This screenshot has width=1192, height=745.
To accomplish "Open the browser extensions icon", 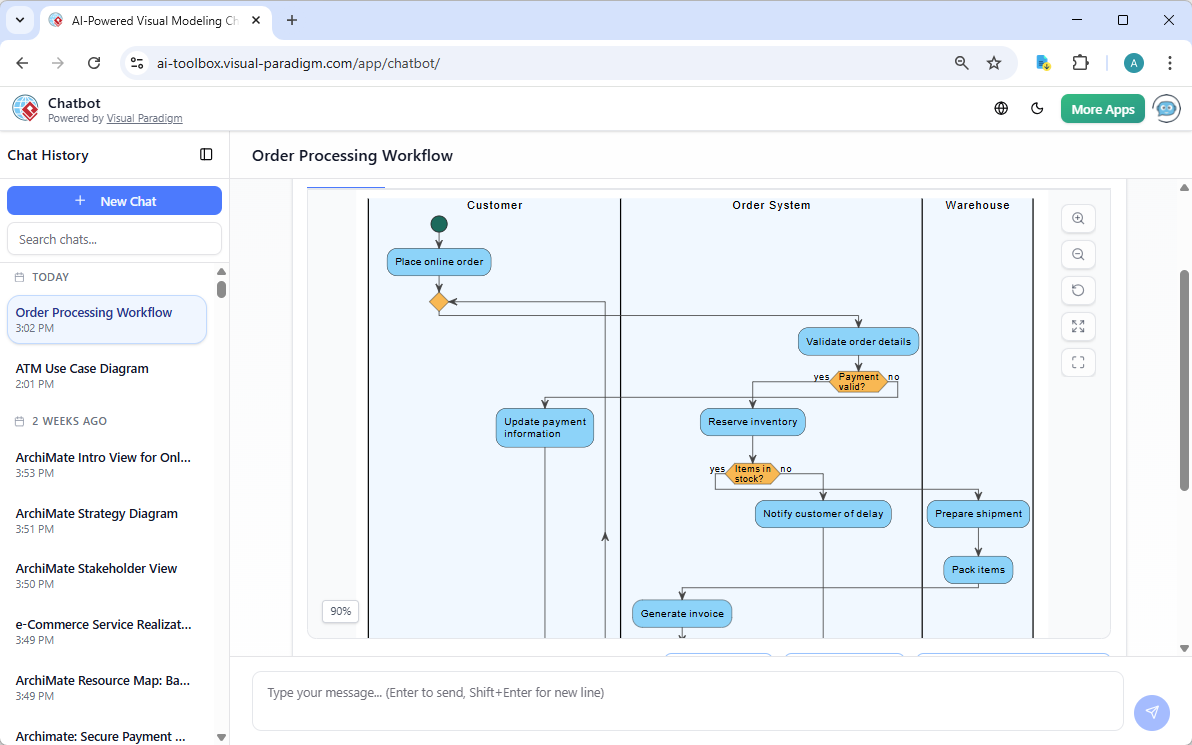I will [x=1081, y=62].
